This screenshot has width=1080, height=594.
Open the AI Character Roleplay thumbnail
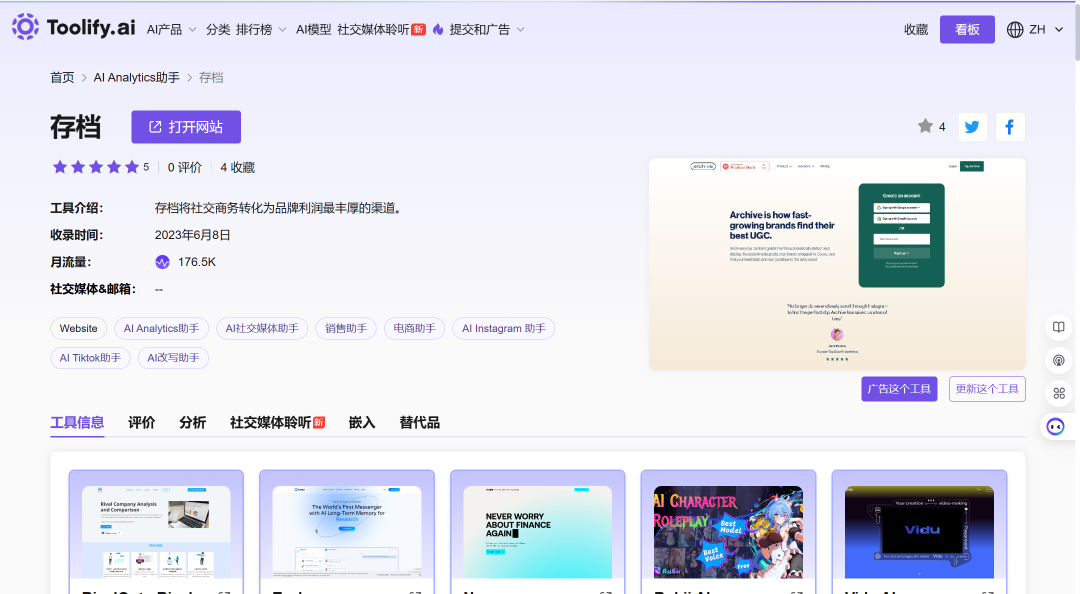click(729, 532)
